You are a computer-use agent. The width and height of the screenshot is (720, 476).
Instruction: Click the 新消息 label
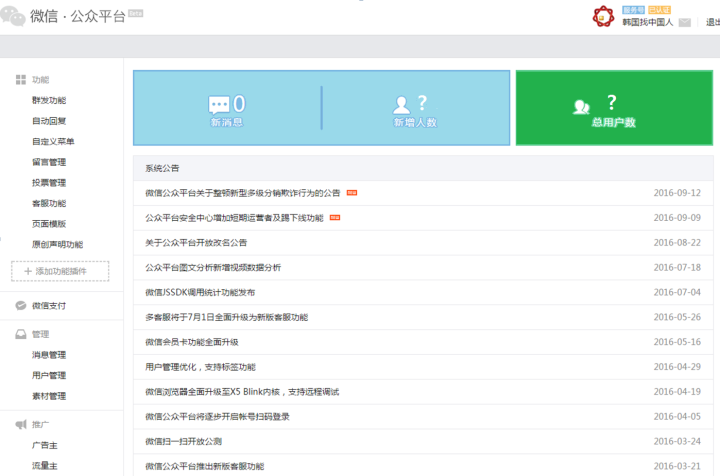[x=227, y=123]
